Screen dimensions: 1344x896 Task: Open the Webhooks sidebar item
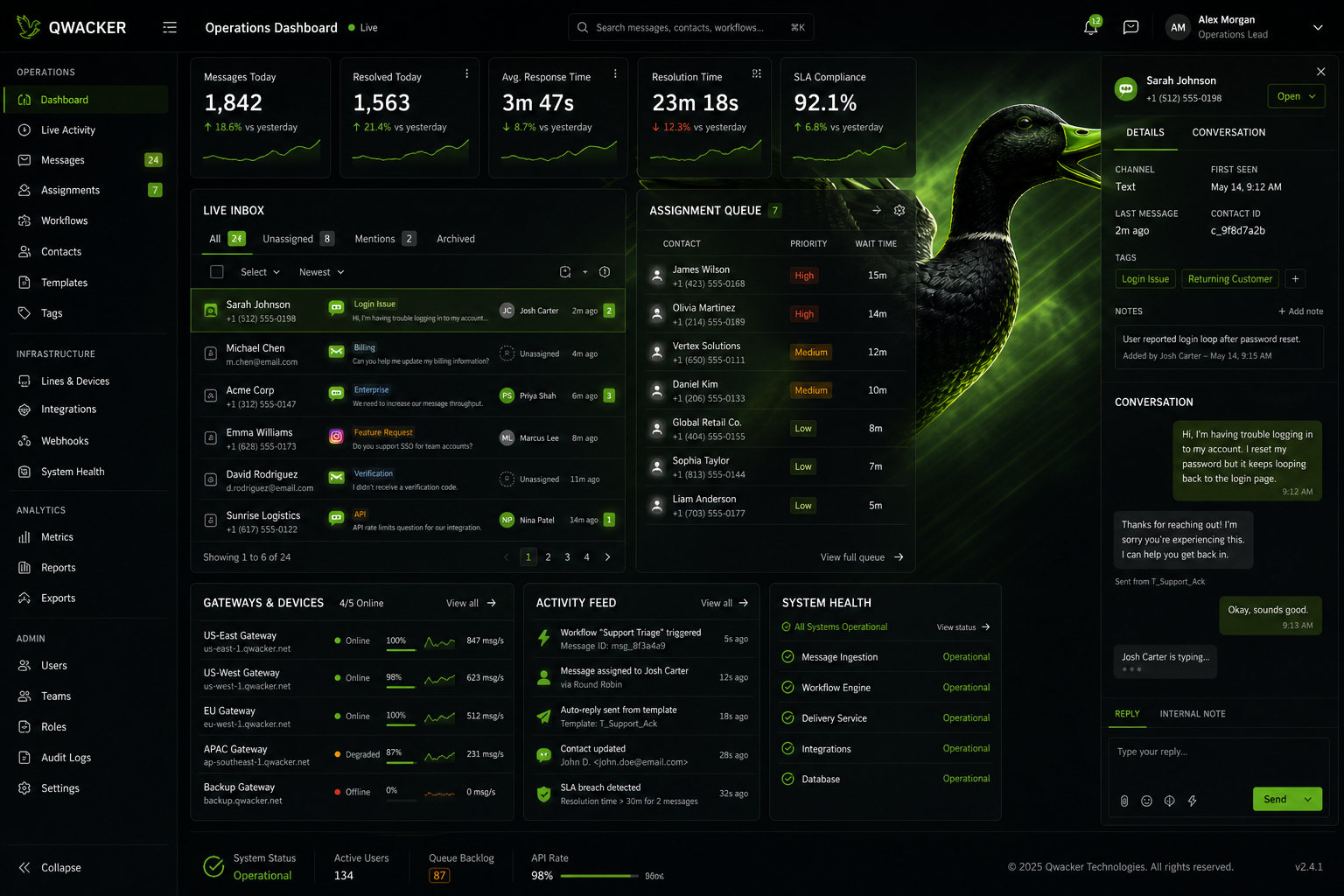point(65,441)
